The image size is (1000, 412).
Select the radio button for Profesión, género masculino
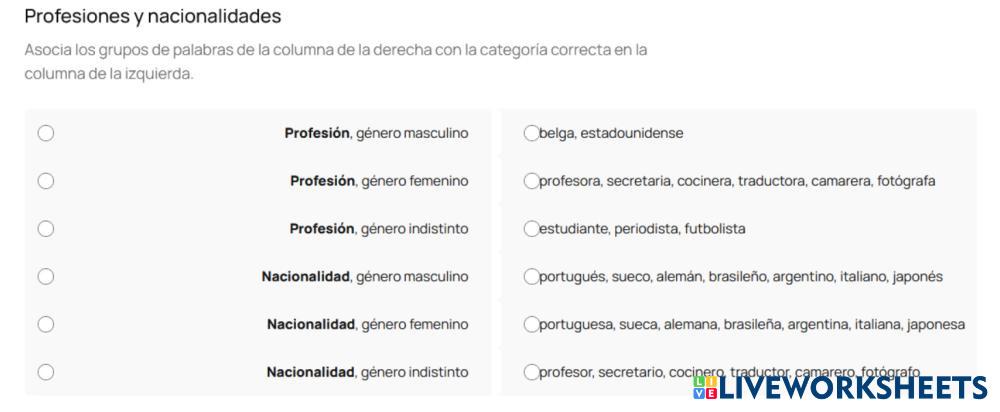coord(46,133)
